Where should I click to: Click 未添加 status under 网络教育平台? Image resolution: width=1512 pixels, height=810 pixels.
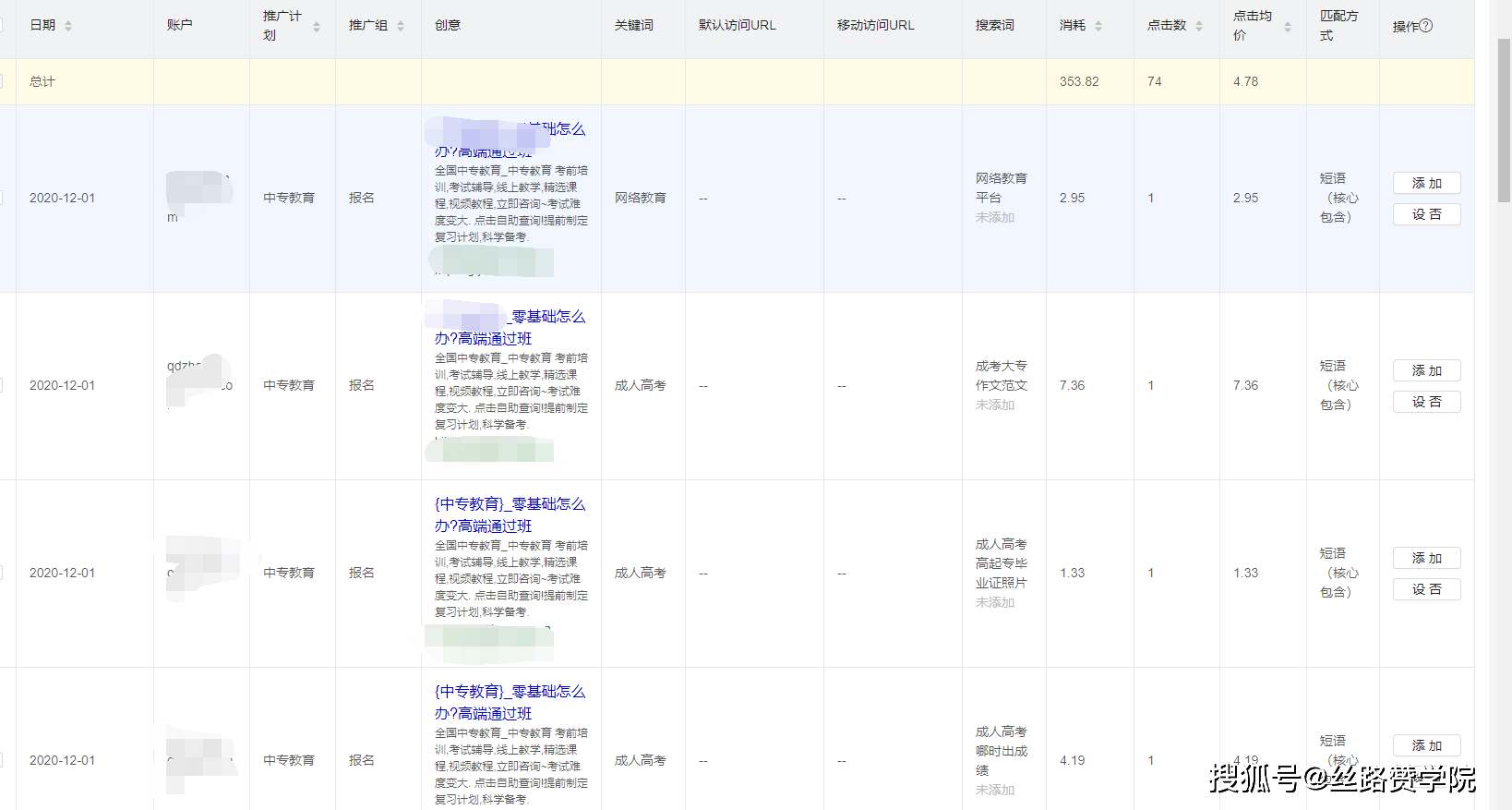(995, 218)
